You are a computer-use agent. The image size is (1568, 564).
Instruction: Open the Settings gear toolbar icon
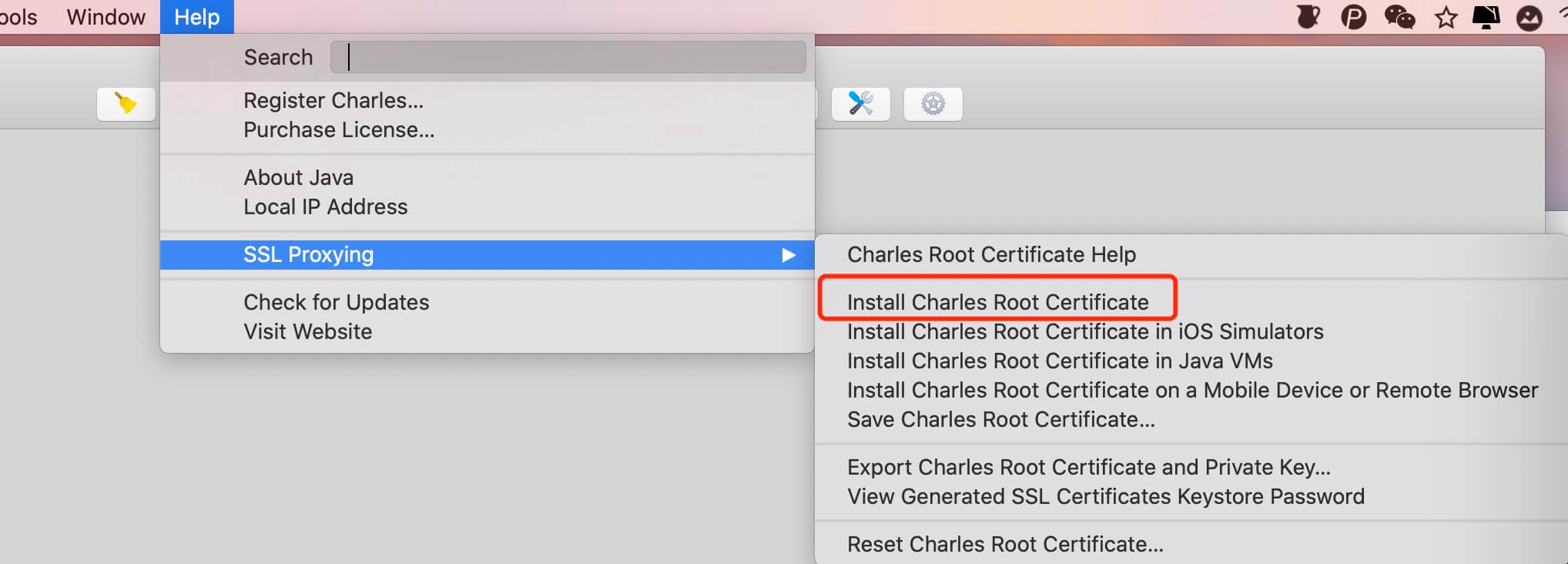click(933, 103)
